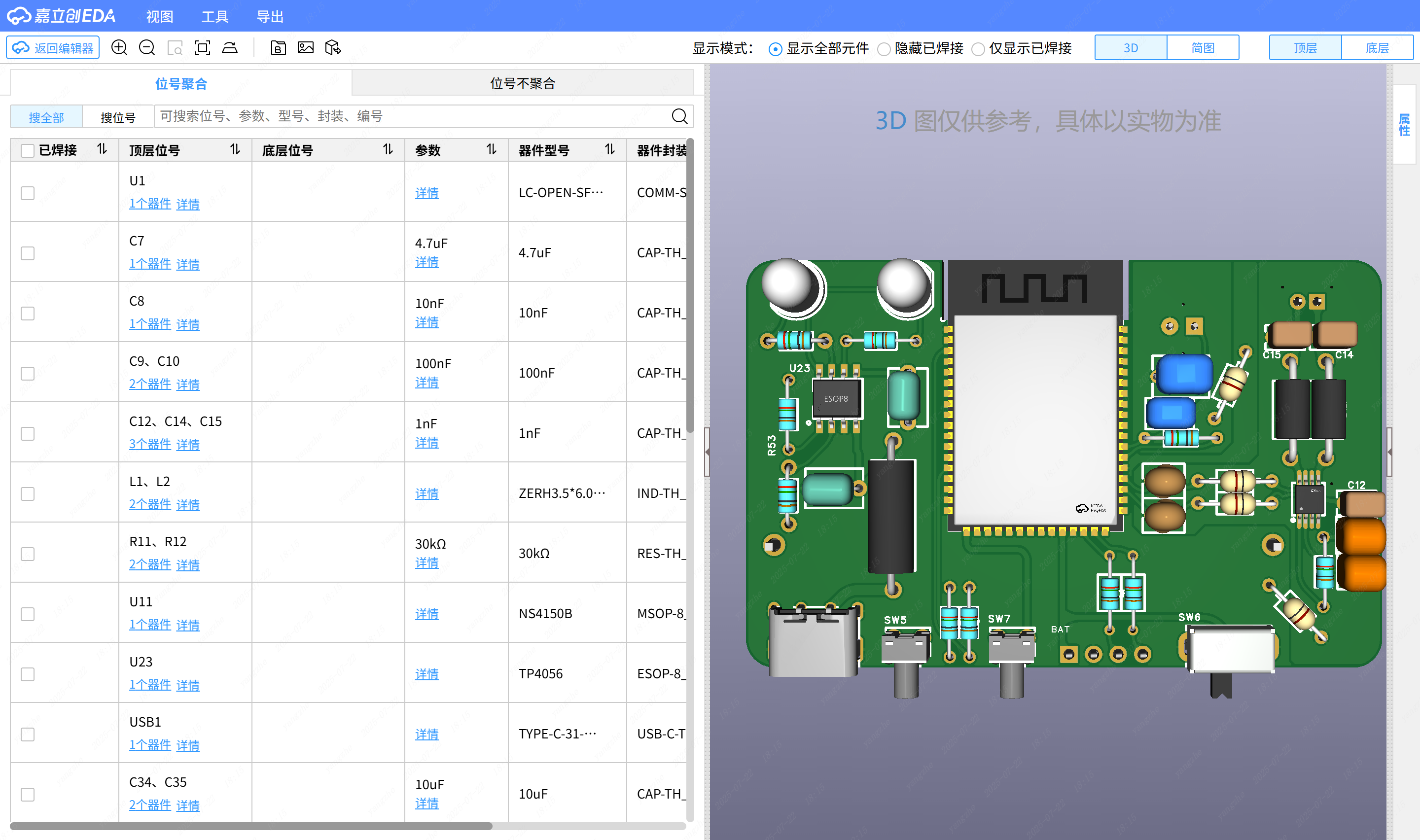Sort by 顶层位号 column arrows
The image size is (1420, 840).
236,149
